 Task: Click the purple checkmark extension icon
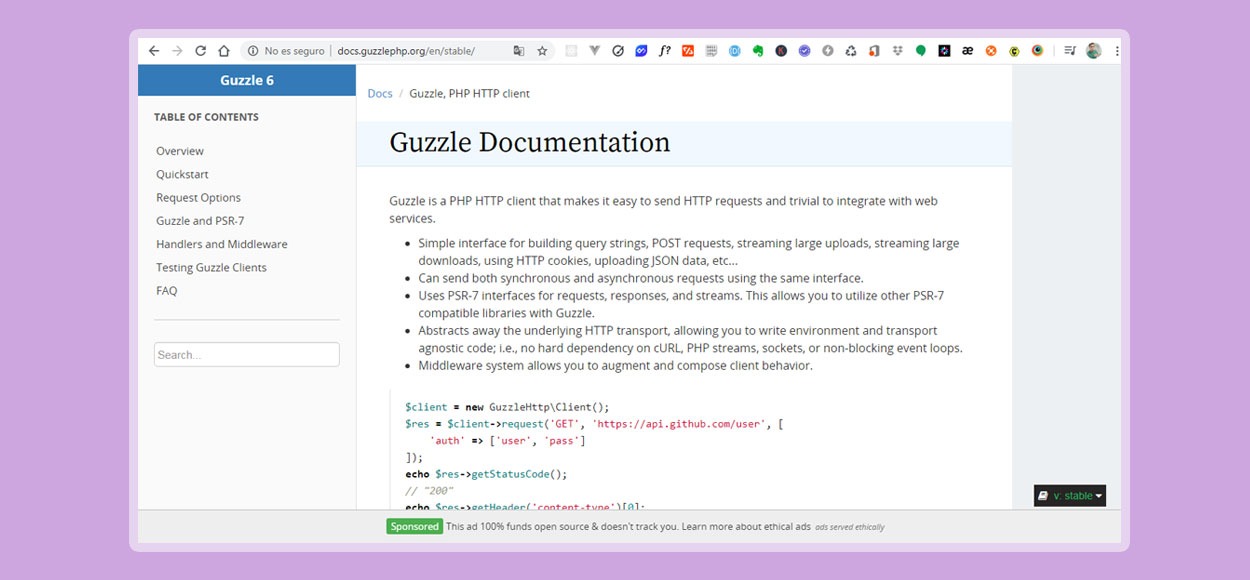point(804,51)
